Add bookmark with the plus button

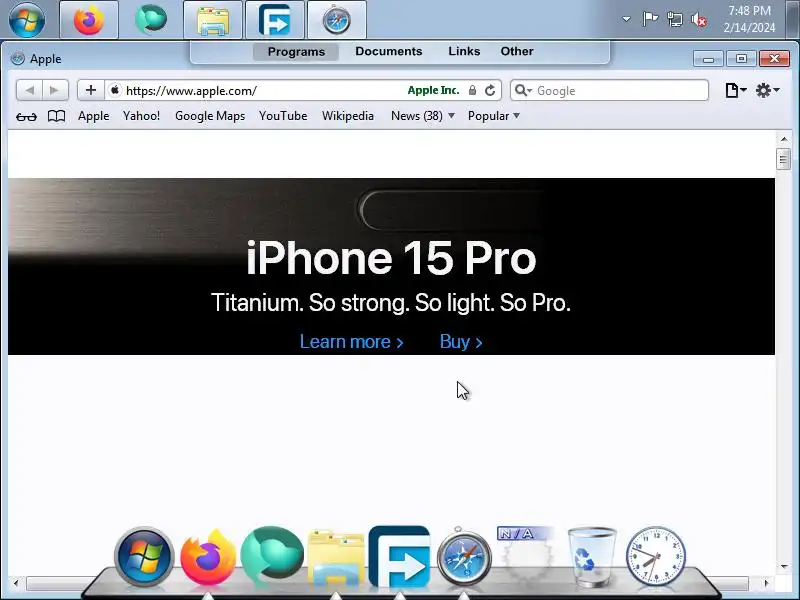pyautogui.click(x=91, y=90)
